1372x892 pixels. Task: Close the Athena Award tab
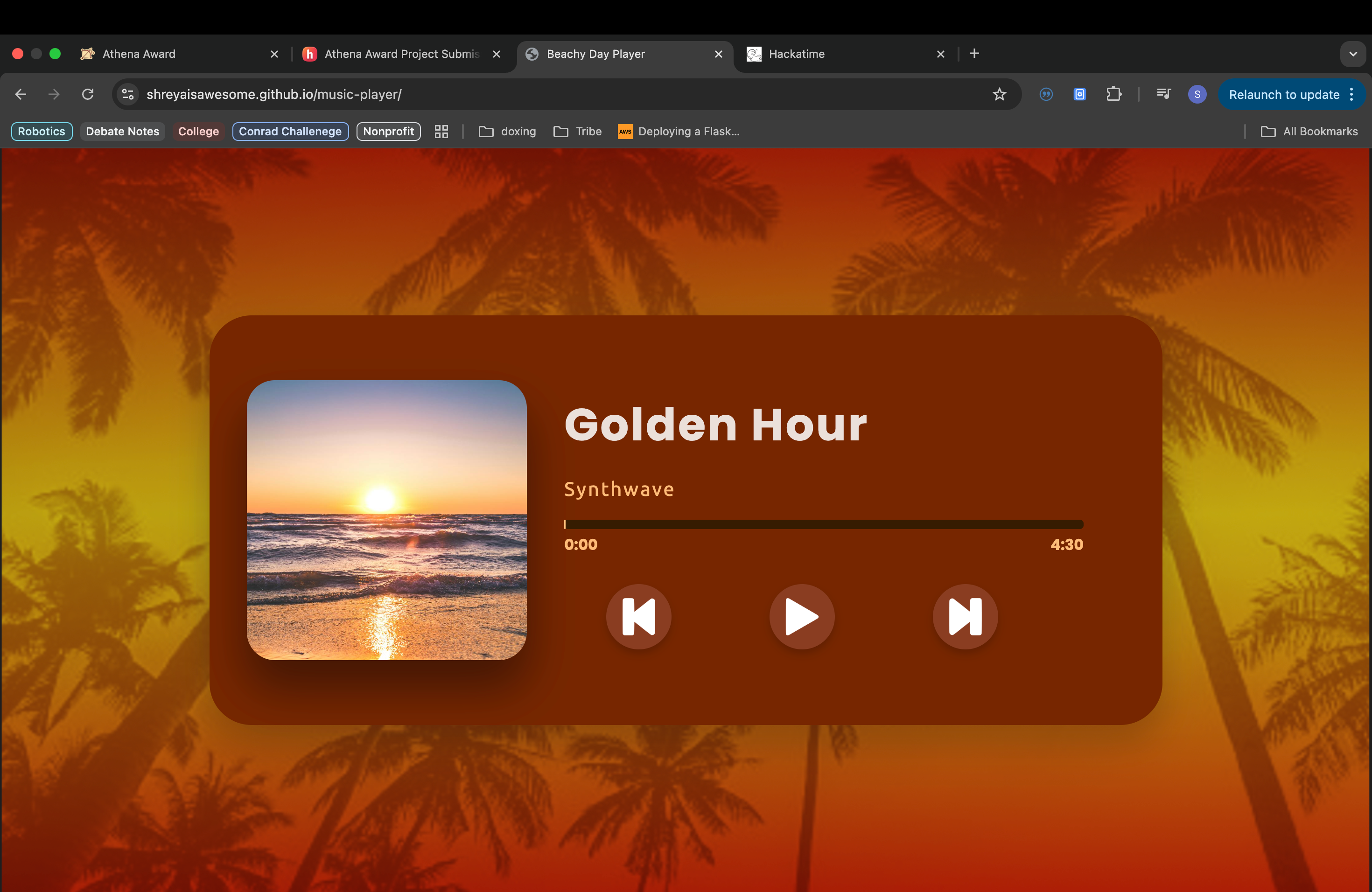point(274,54)
